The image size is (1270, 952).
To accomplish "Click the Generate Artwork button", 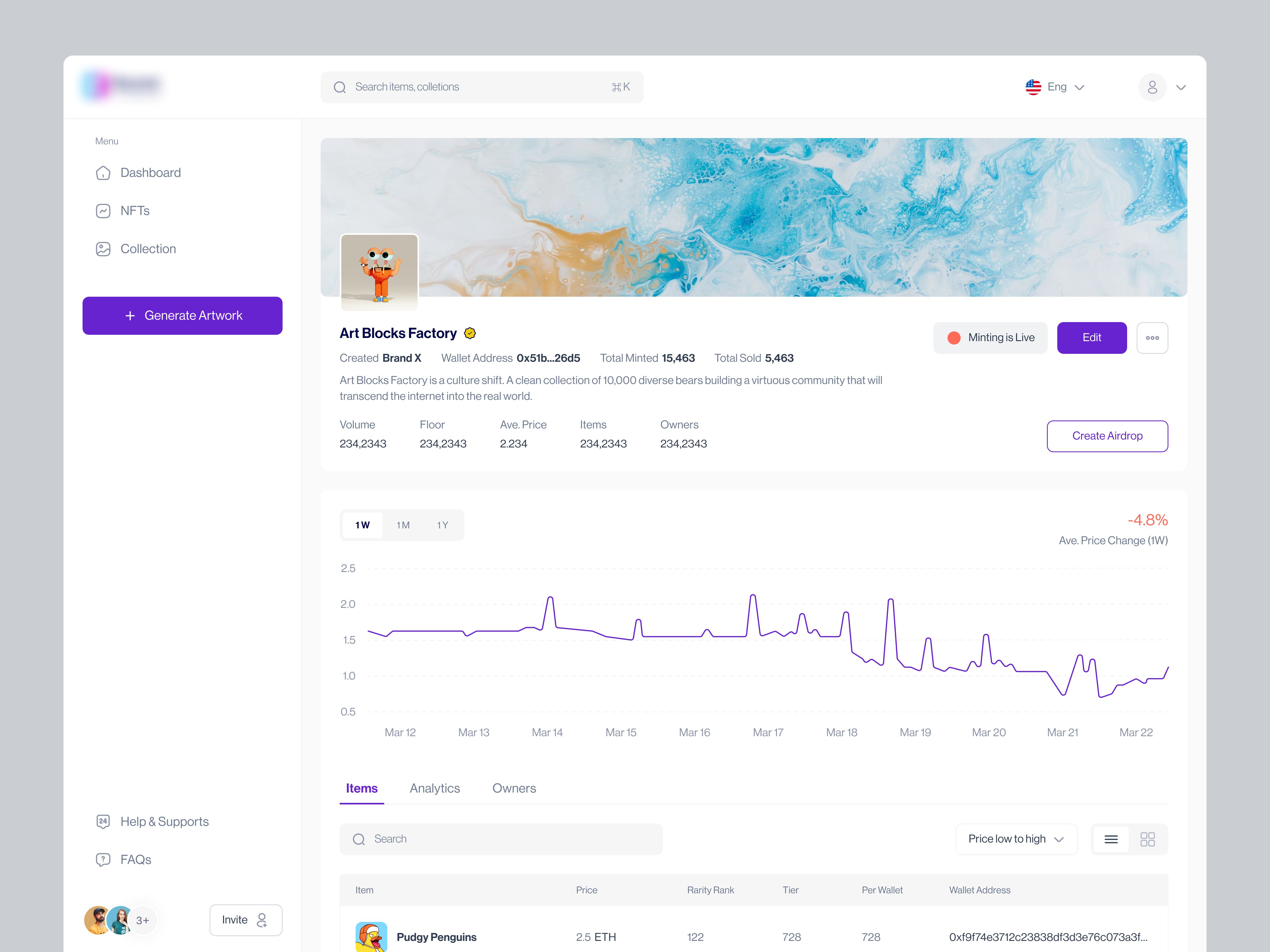I will point(182,315).
